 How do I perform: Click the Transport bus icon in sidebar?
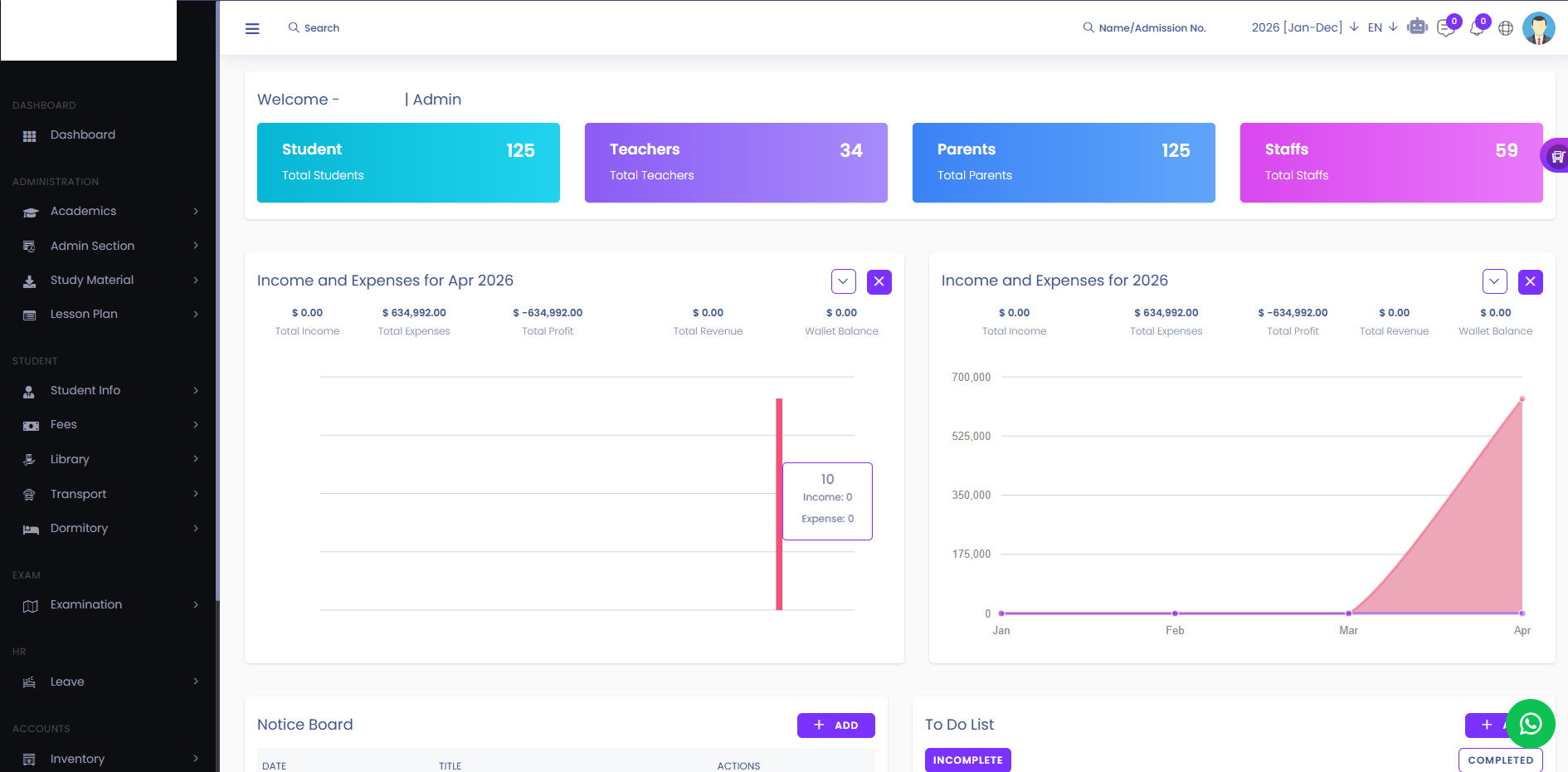(x=30, y=493)
